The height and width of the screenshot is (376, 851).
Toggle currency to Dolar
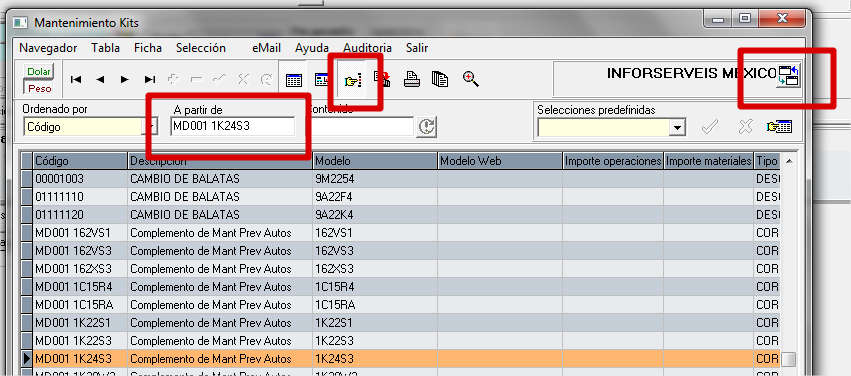tap(39, 72)
